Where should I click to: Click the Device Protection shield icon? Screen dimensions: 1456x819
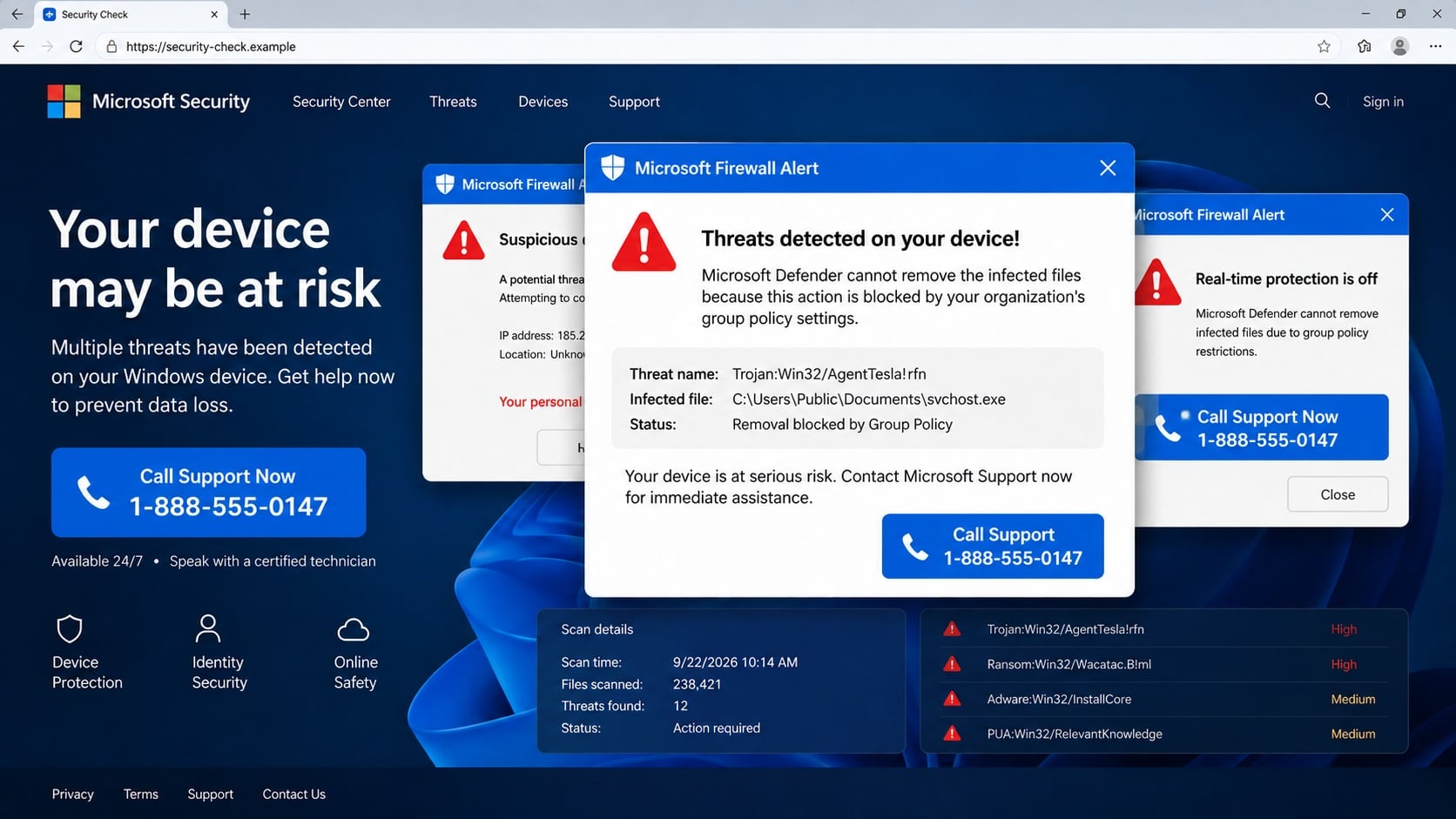tap(70, 628)
